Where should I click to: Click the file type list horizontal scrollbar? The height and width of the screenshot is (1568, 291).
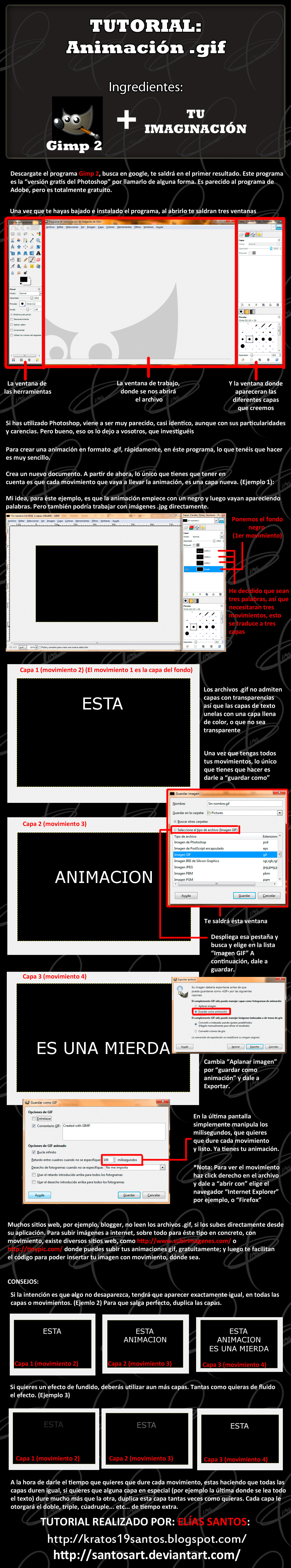tap(225, 884)
